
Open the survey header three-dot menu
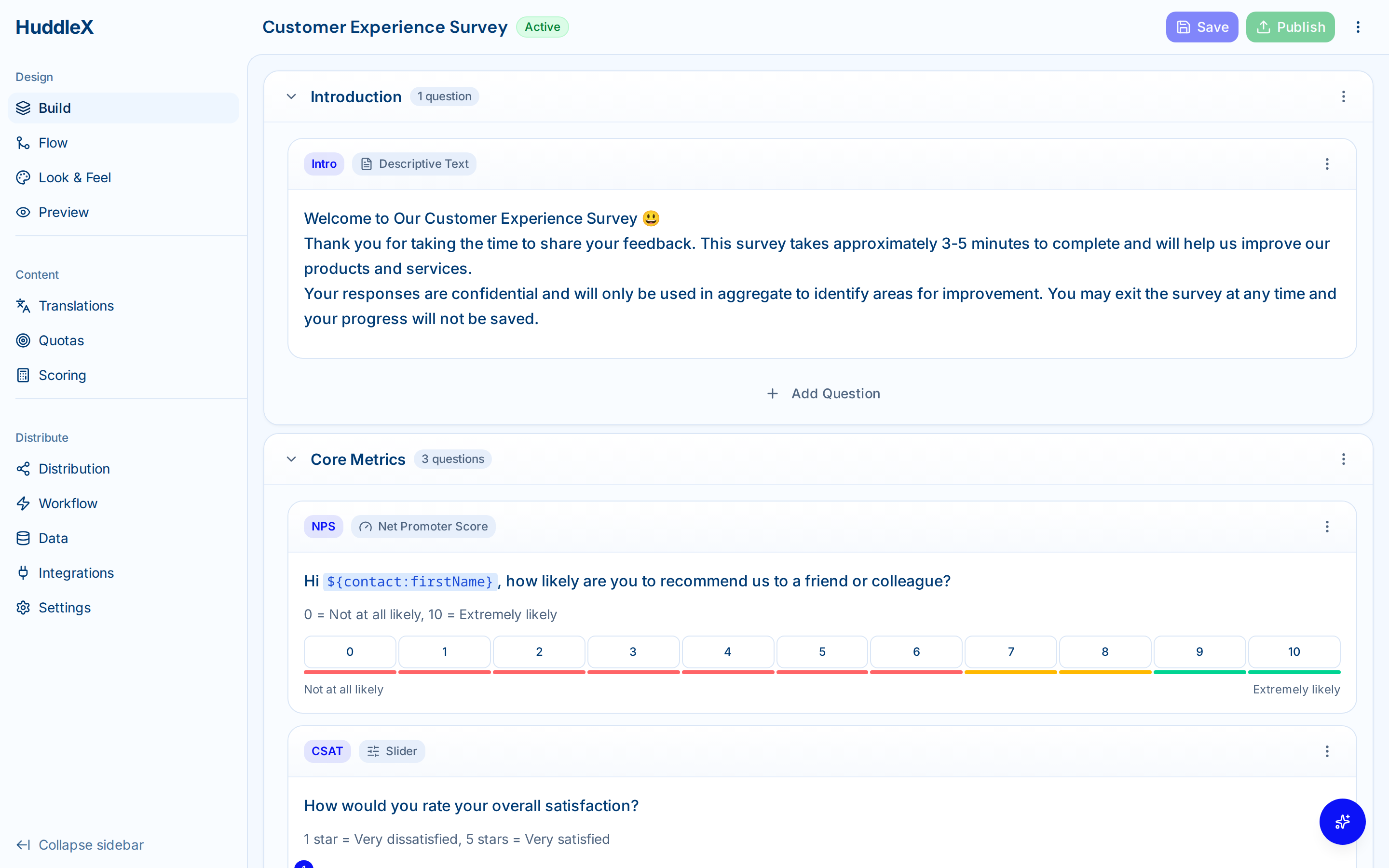(1358, 27)
